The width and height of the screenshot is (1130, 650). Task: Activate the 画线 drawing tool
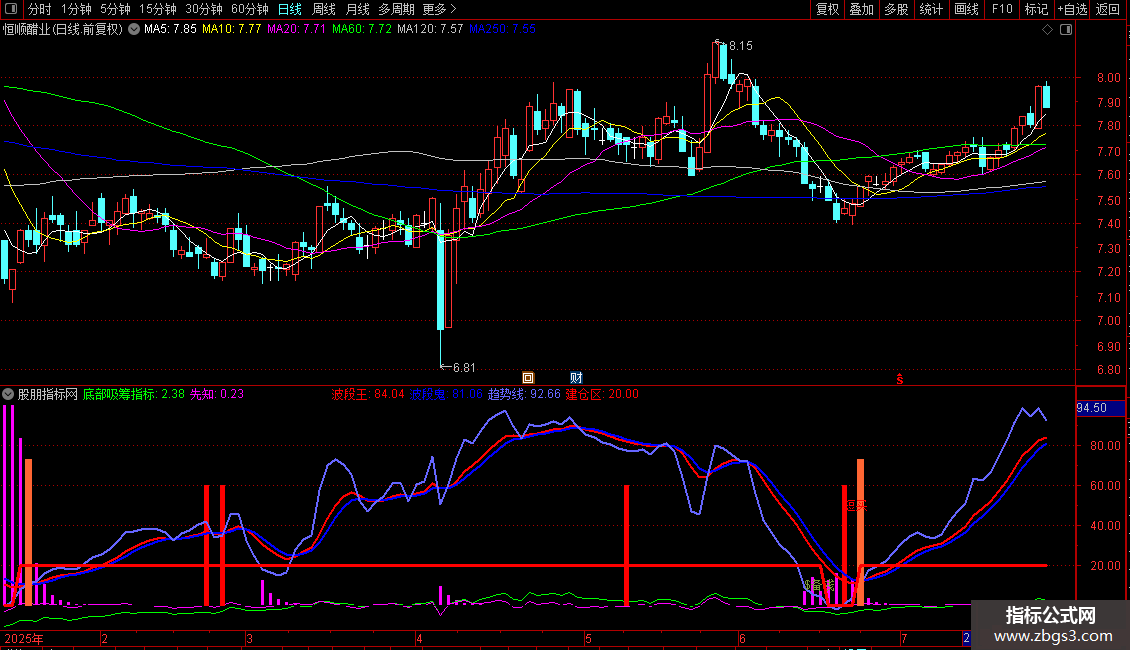pos(966,9)
